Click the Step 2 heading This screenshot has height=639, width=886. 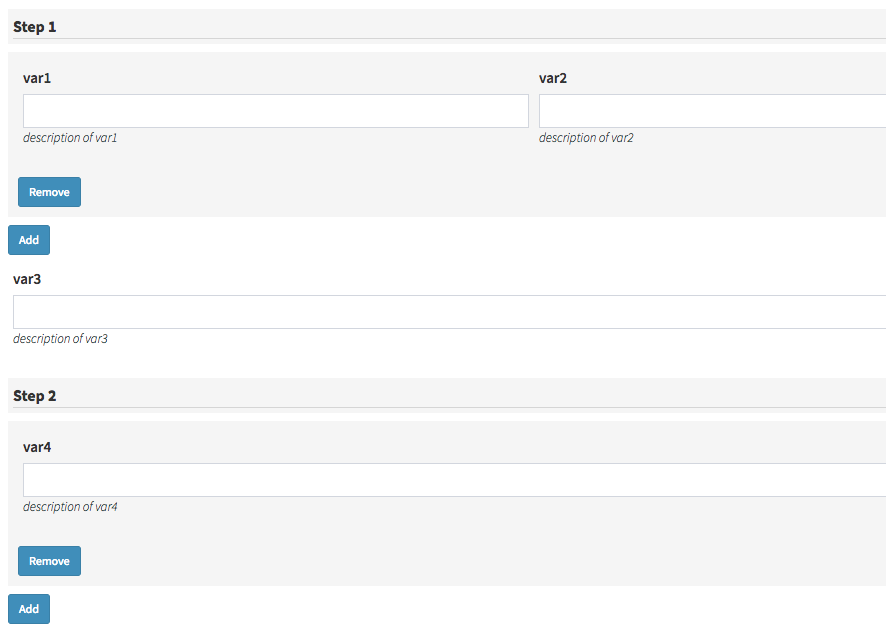pos(35,396)
